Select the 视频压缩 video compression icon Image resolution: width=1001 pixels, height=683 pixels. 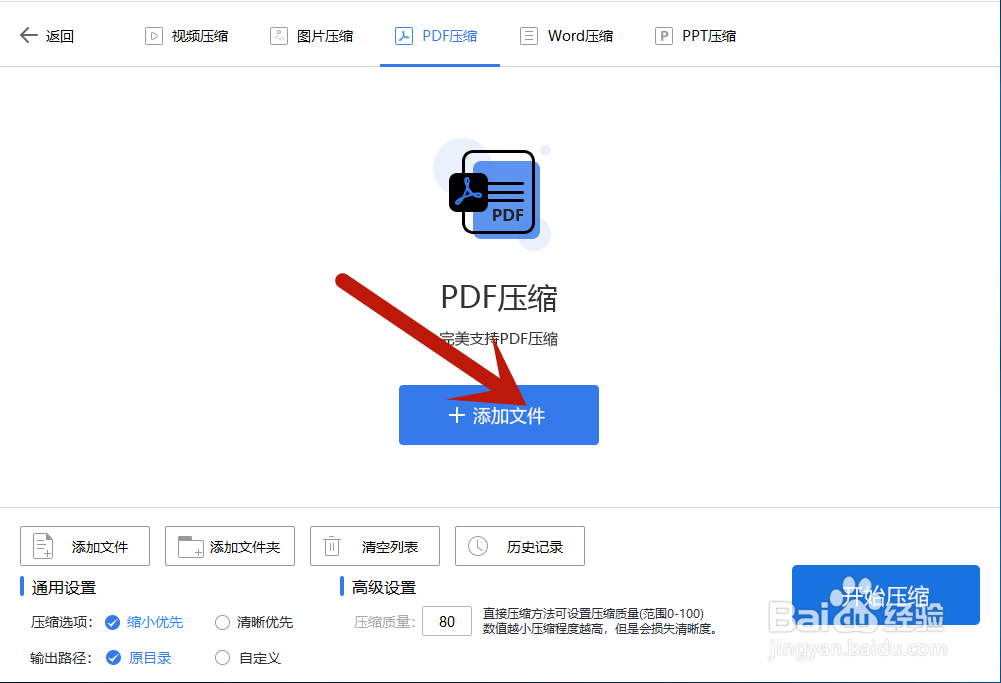[153, 35]
